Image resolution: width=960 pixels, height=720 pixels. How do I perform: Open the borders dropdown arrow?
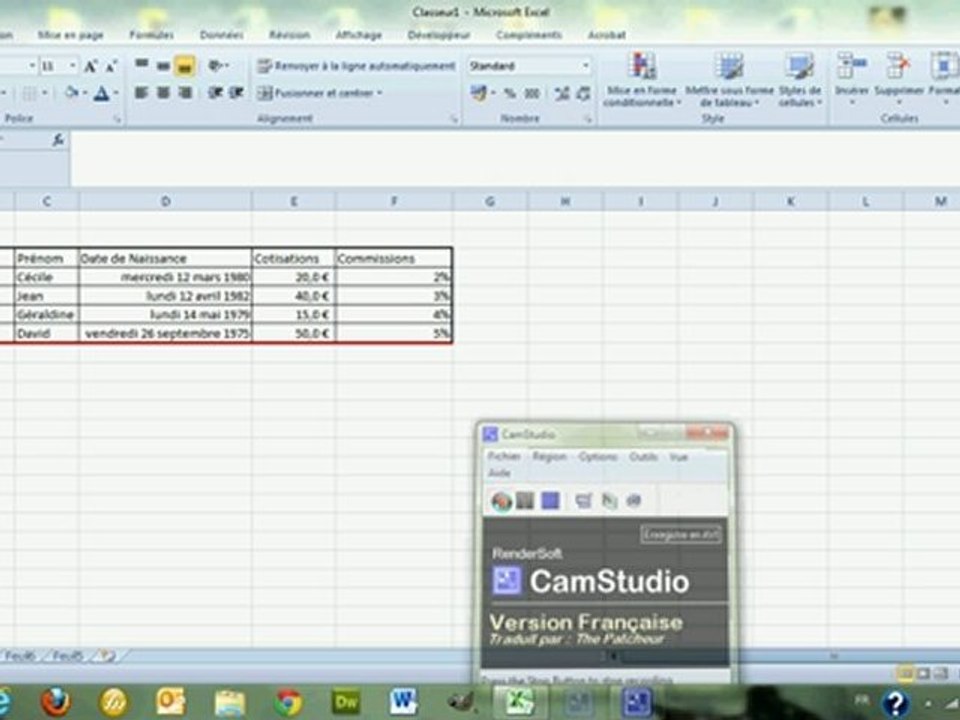[45, 93]
